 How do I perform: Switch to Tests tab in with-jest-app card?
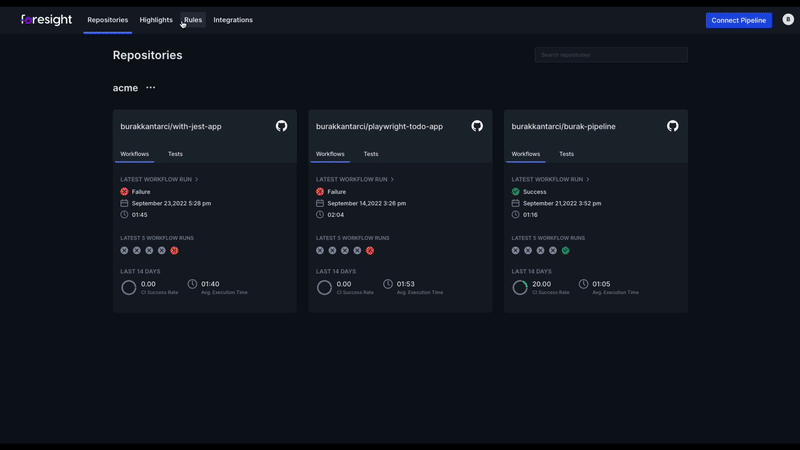coord(175,154)
